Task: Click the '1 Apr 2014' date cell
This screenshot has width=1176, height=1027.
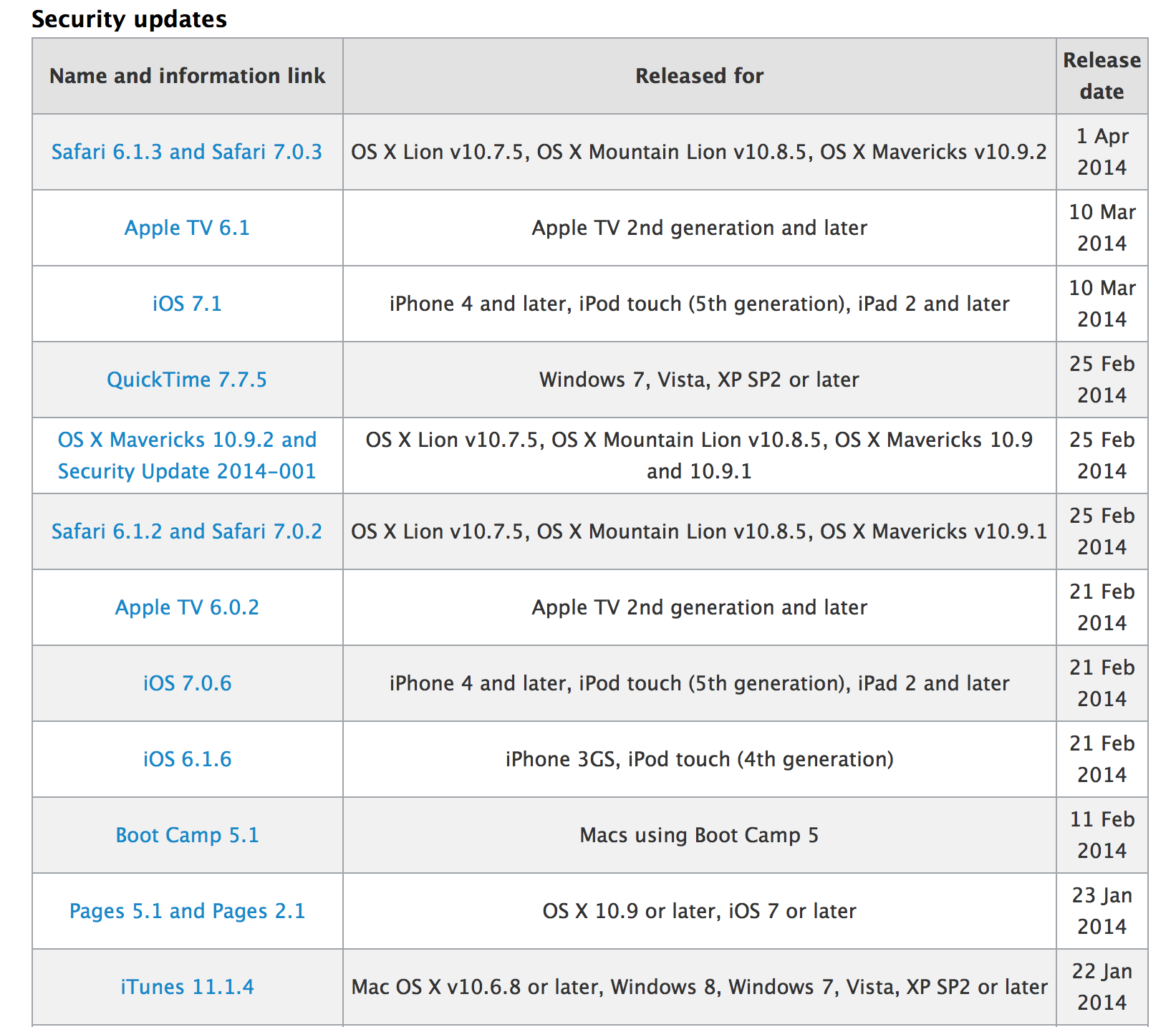Action: 1102,152
